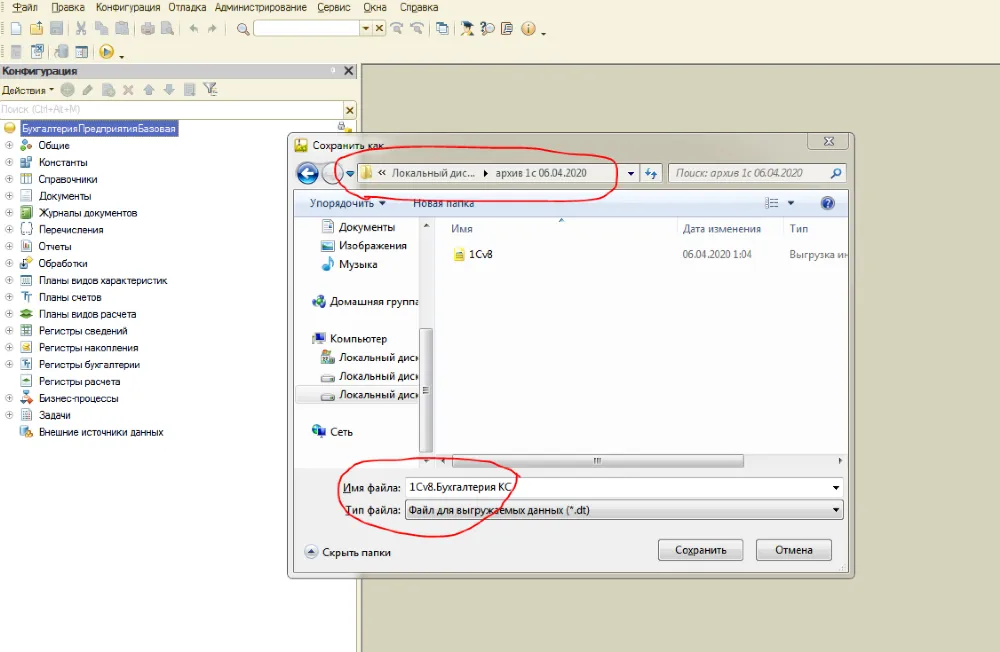Image resolution: width=1000 pixels, height=652 pixels.
Task: Open the dialog help question-mark icon
Action: [827, 203]
